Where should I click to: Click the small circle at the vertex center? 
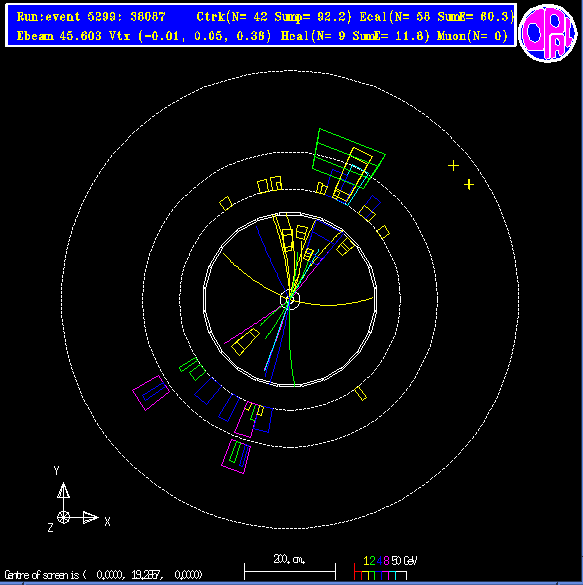[x=290, y=300]
